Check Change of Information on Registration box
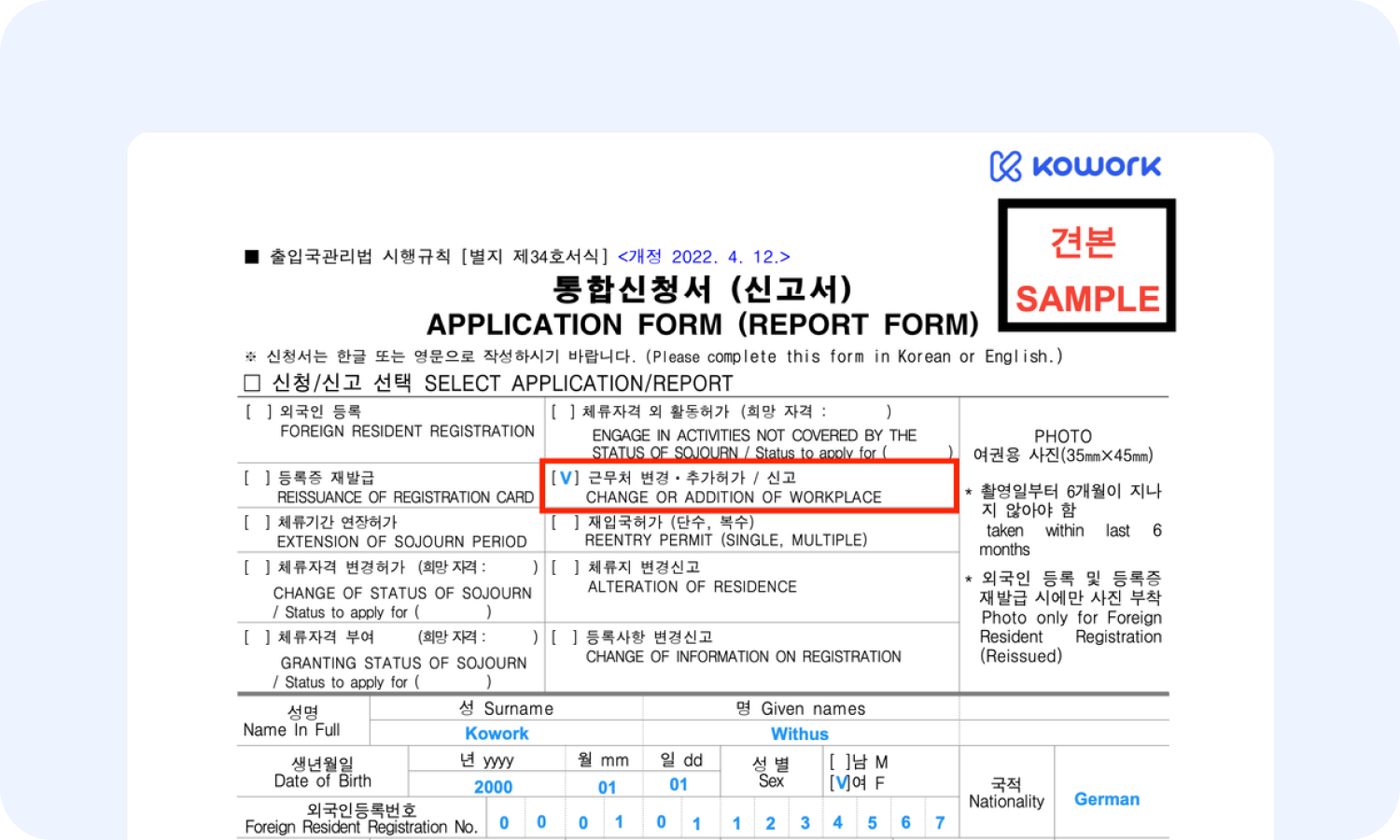This screenshot has height=840, width=1400. (565, 637)
